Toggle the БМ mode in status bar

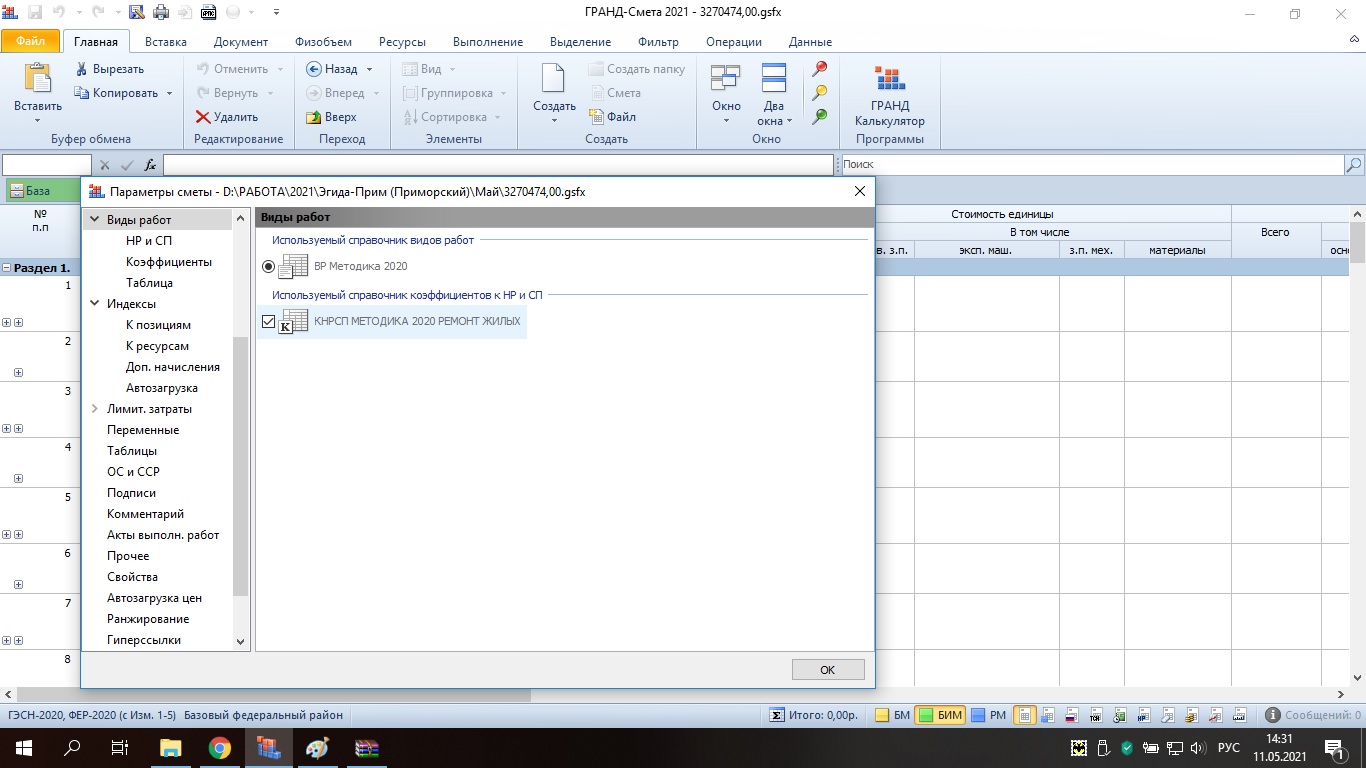point(892,715)
